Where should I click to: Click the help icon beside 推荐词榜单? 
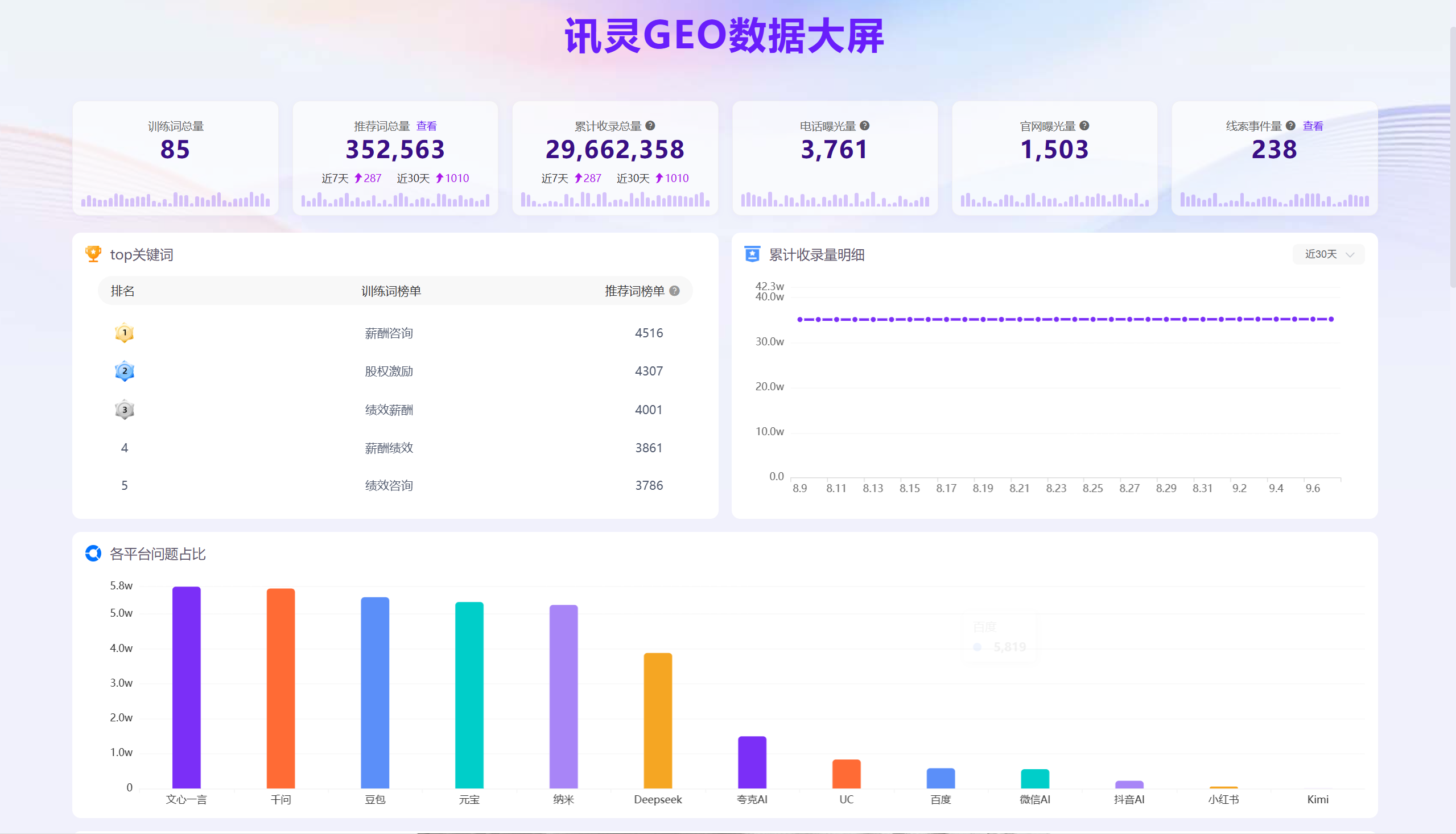pos(675,291)
